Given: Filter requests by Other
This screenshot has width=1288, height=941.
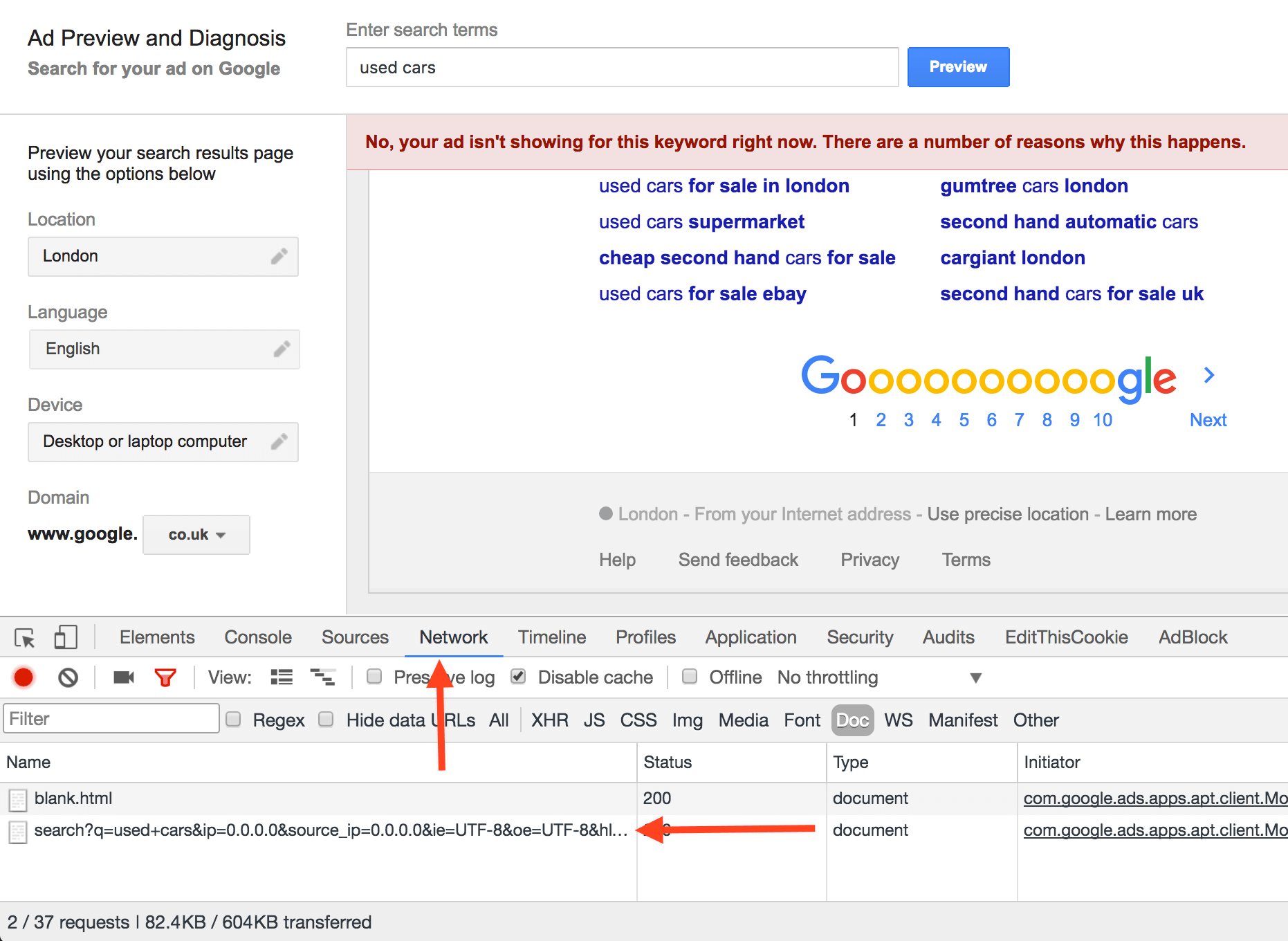Looking at the screenshot, I should [x=1036, y=720].
